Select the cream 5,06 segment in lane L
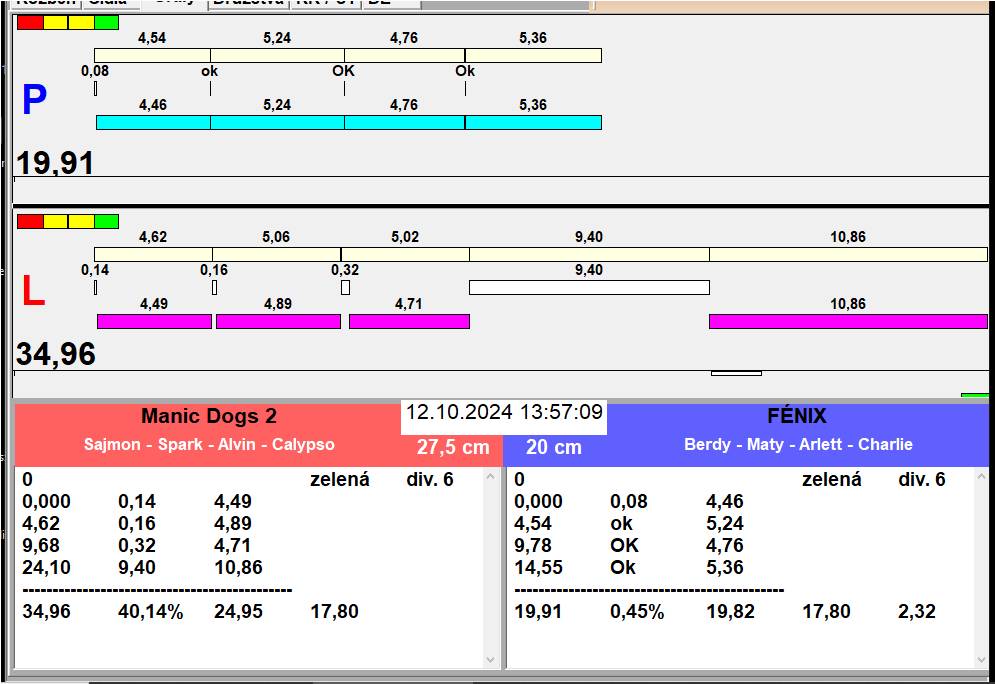 [x=276, y=254]
